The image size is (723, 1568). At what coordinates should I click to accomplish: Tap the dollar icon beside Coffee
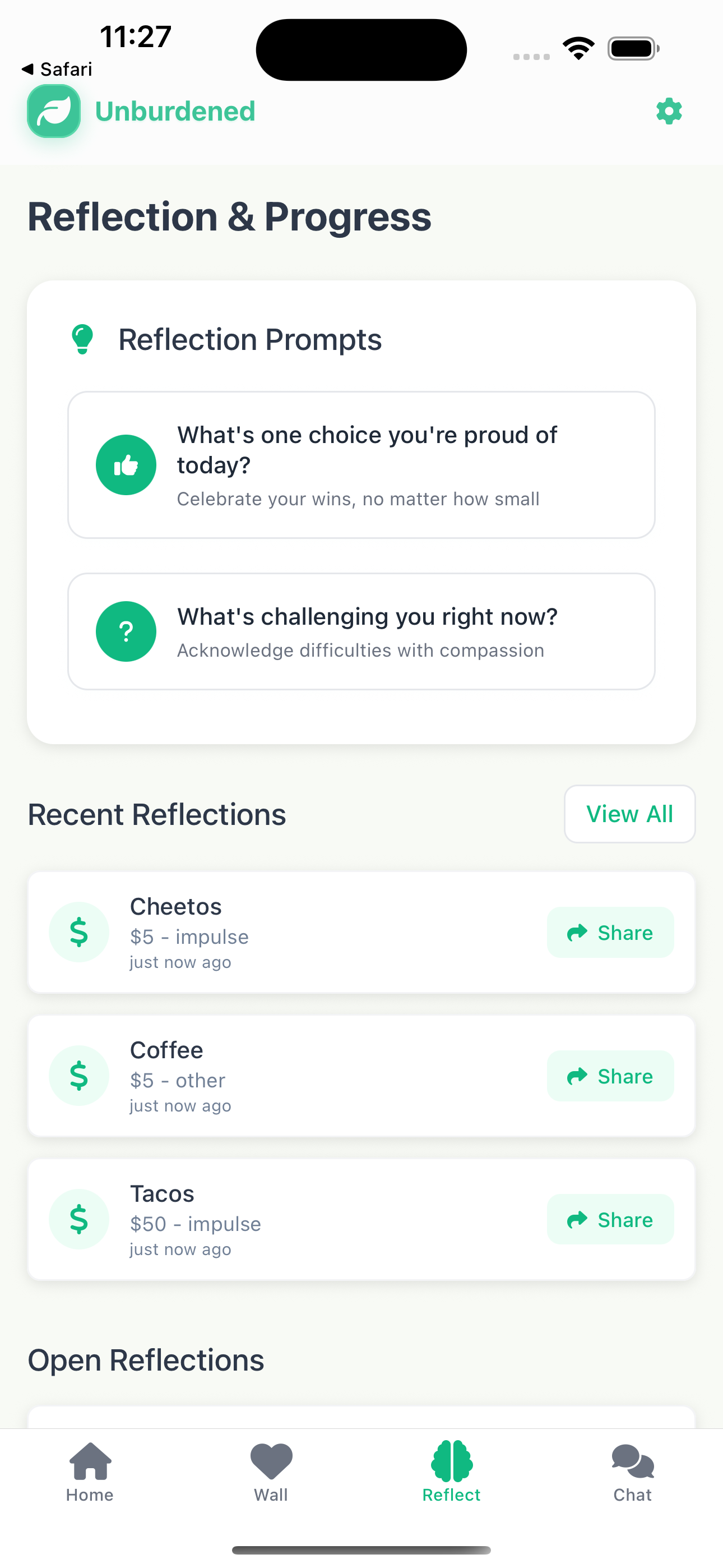point(79,1076)
